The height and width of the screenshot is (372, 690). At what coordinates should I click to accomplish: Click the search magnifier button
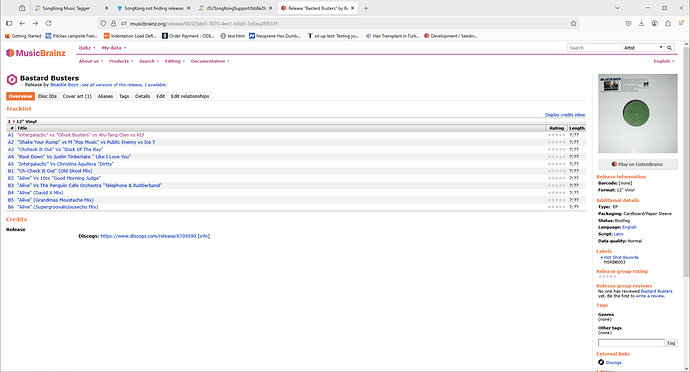[669, 48]
